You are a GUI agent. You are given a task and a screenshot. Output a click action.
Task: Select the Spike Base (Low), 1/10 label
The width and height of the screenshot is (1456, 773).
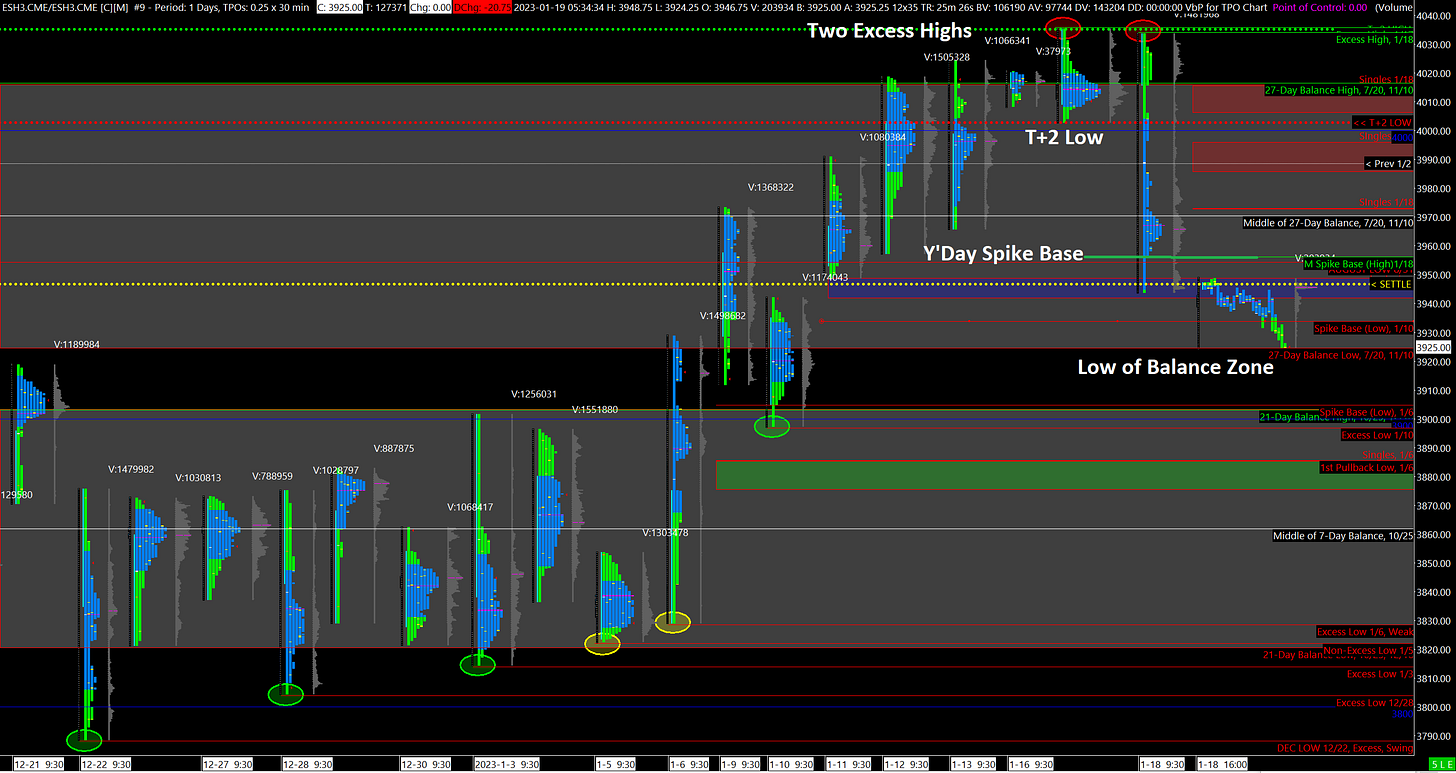click(1363, 328)
